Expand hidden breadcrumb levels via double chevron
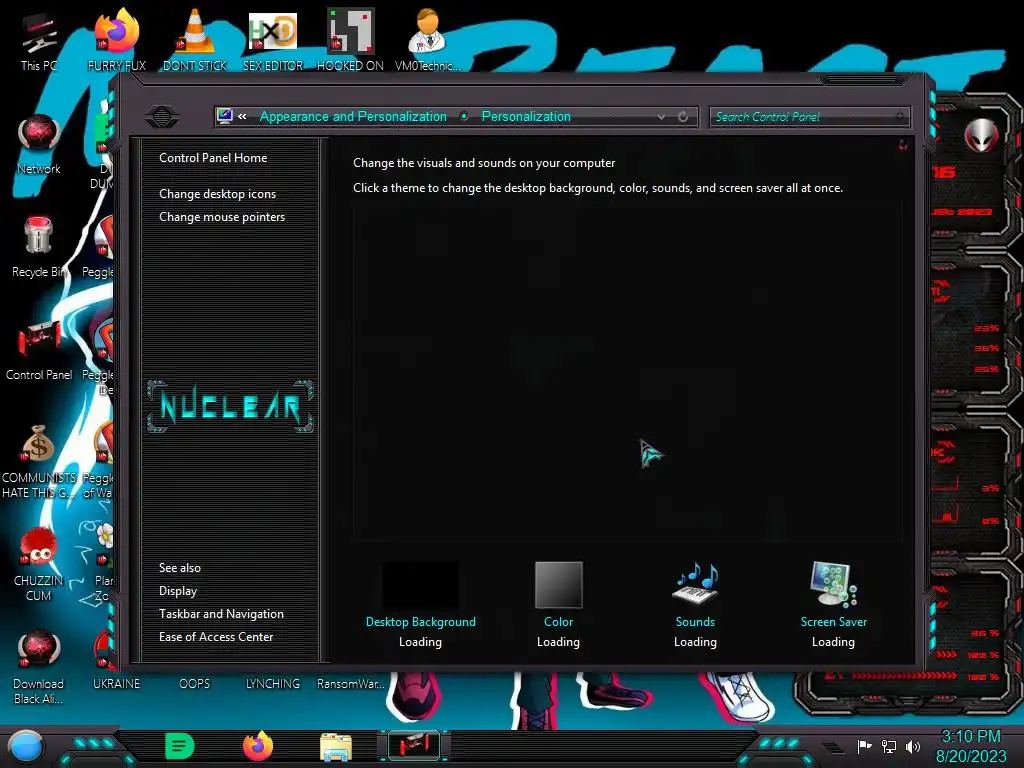 pyautogui.click(x=242, y=117)
